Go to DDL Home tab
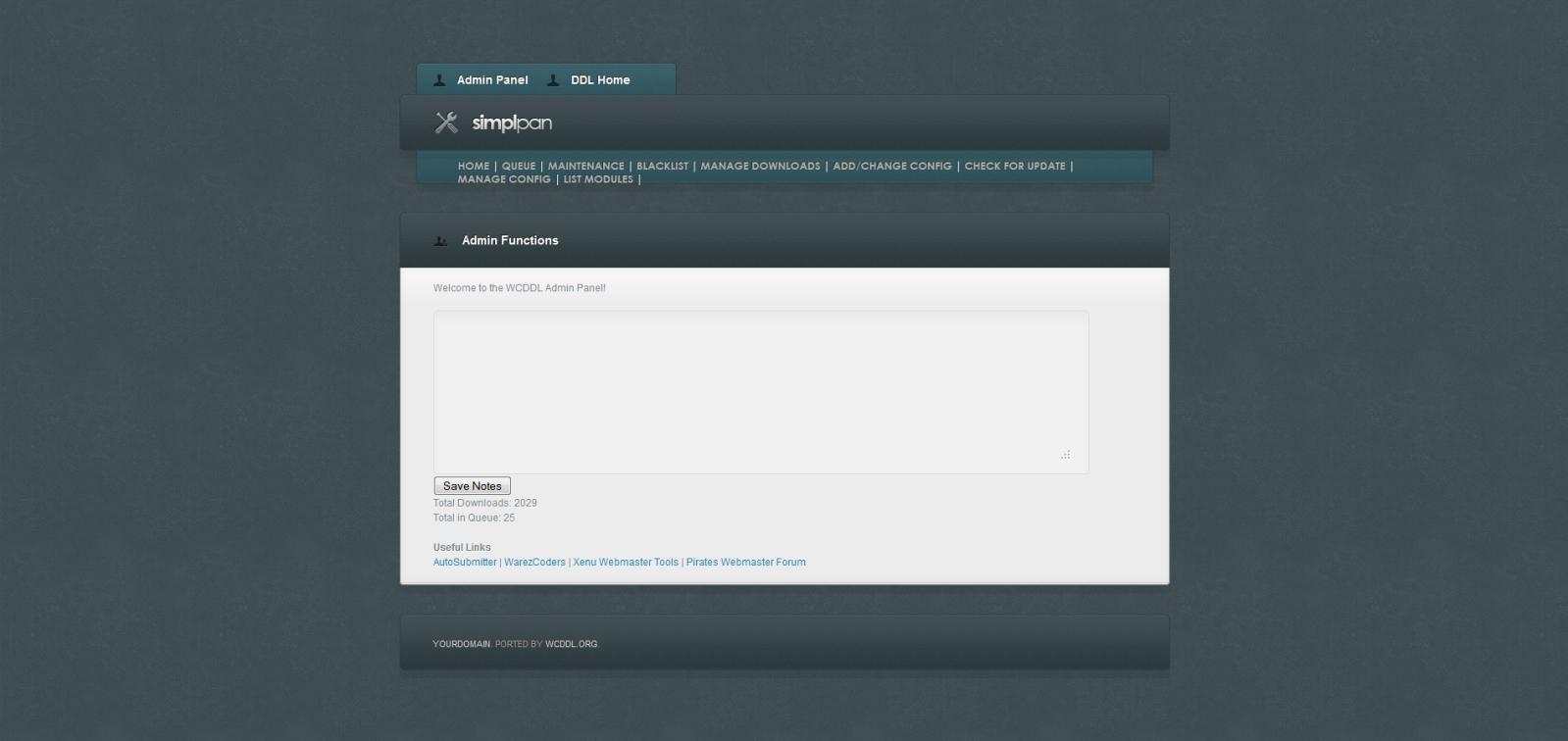Viewport: 1568px width, 741px height. (600, 80)
